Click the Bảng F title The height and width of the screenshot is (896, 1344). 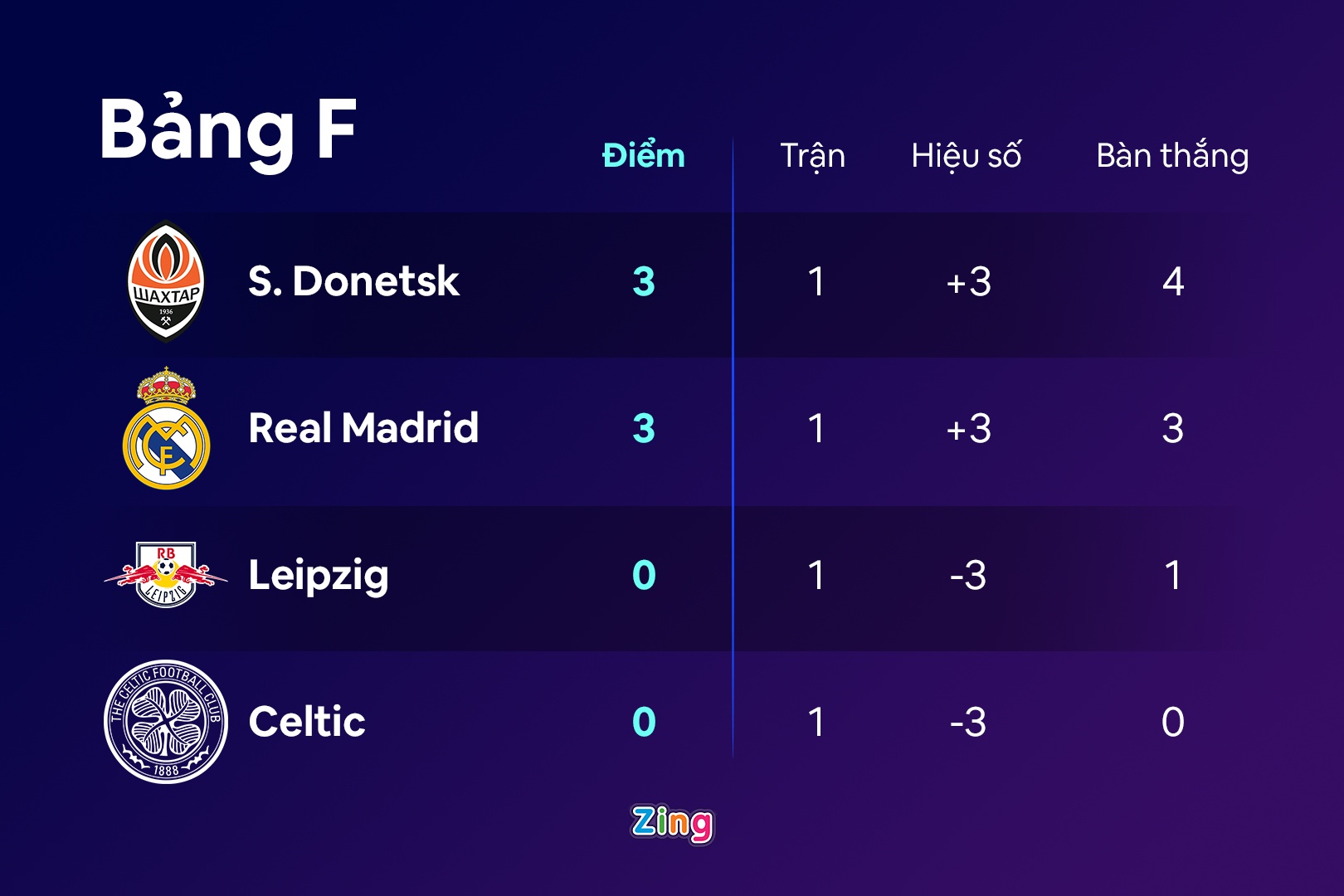(x=228, y=130)
